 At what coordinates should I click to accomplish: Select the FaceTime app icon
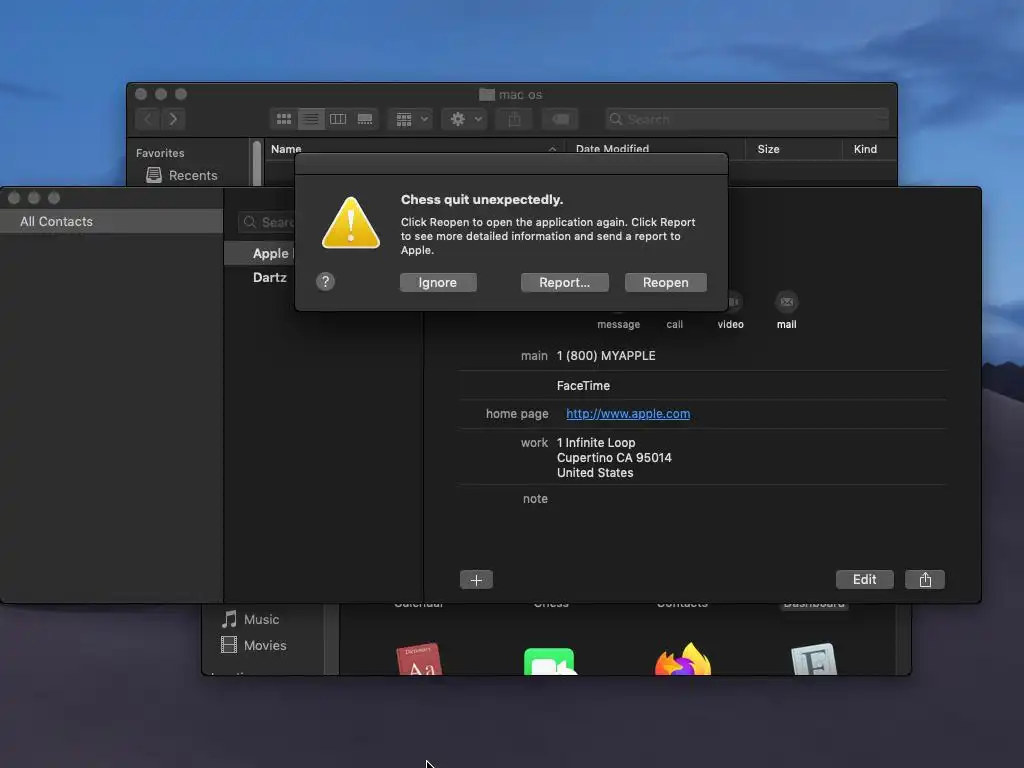(550, 661)
